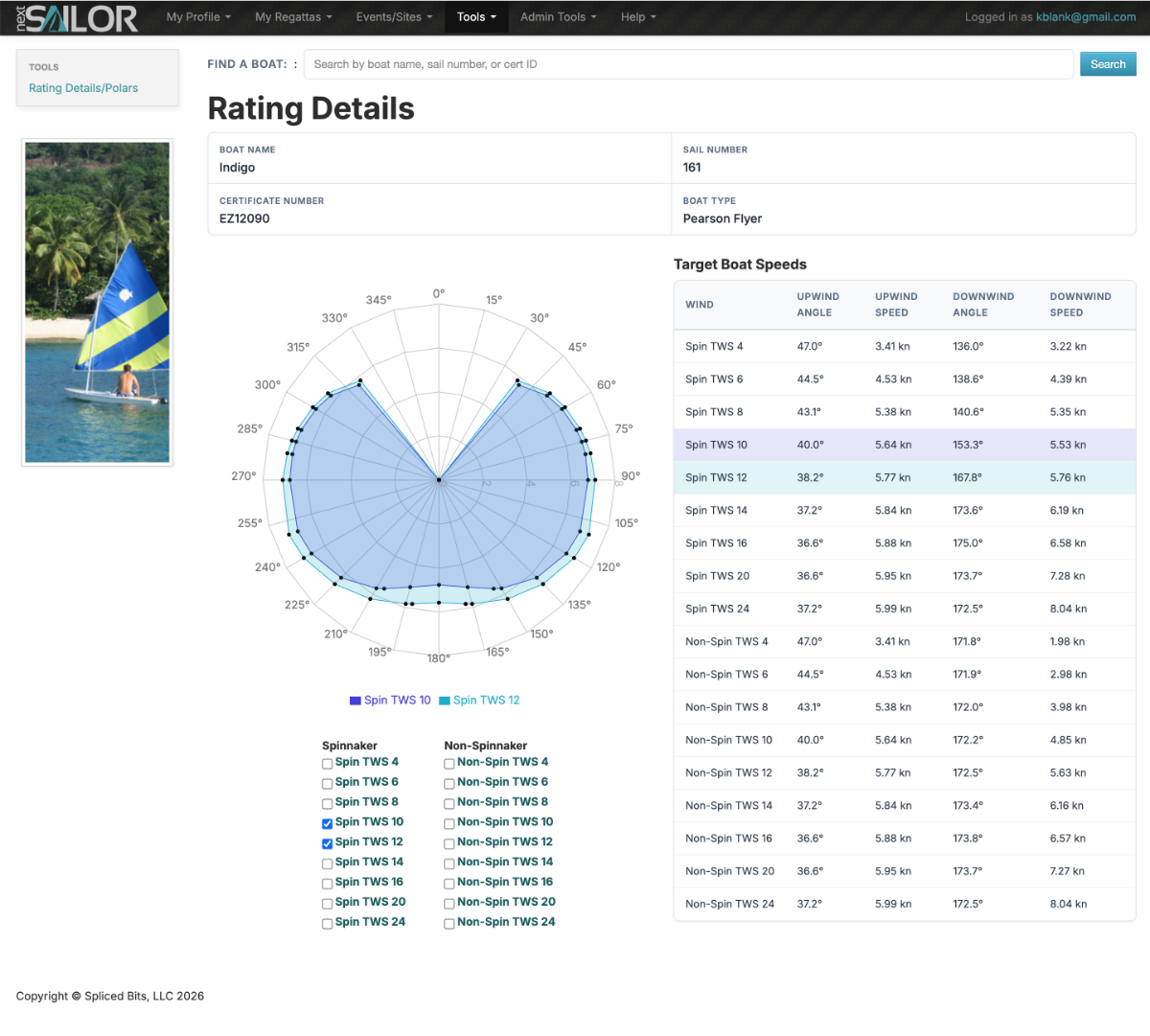The height and width of the screenshot is (1036, 1150).
Task: Expand the My Regattas menu
Action: [x=293, y=17]
